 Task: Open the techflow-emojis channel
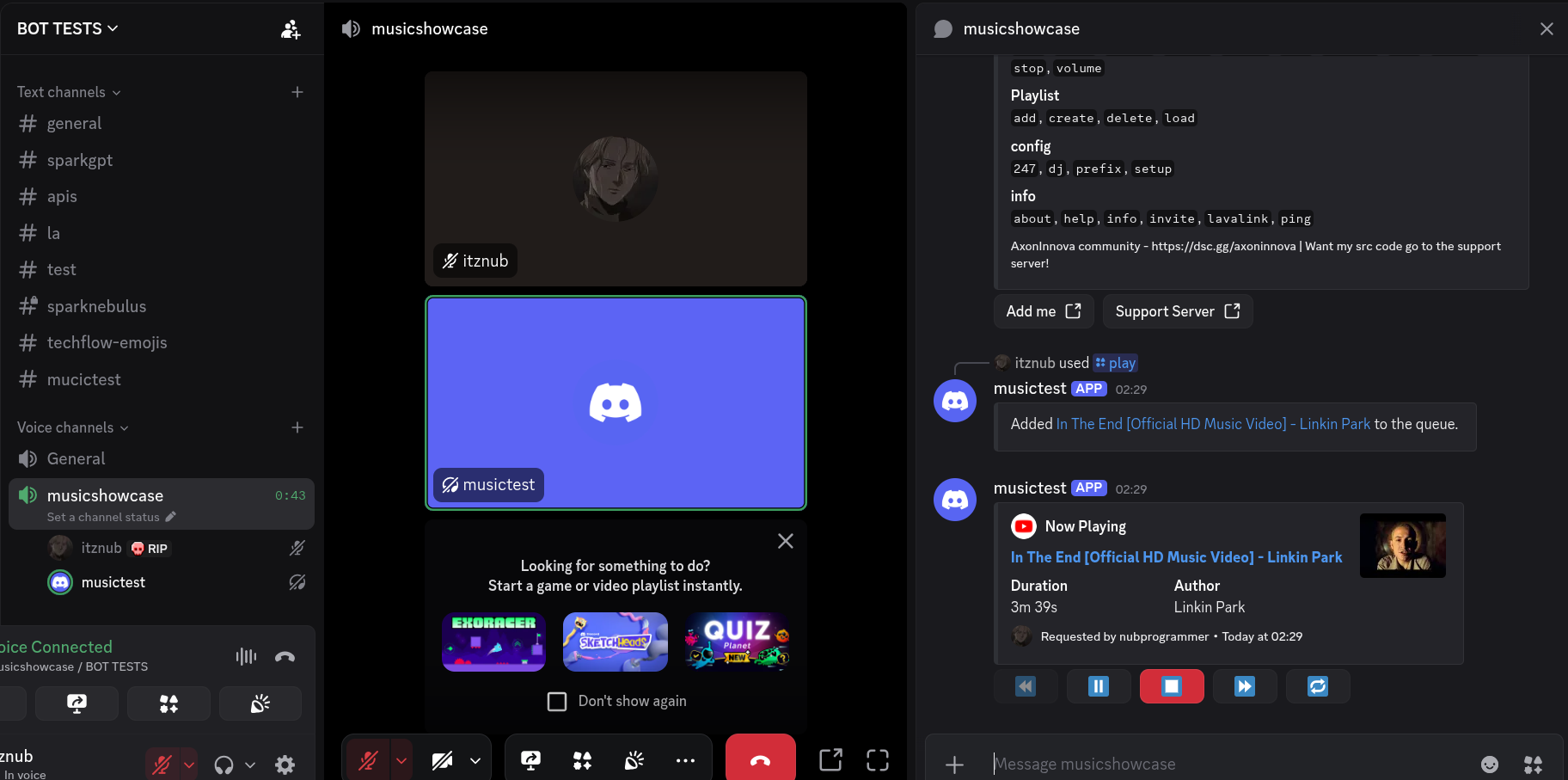tap(107, 342)
